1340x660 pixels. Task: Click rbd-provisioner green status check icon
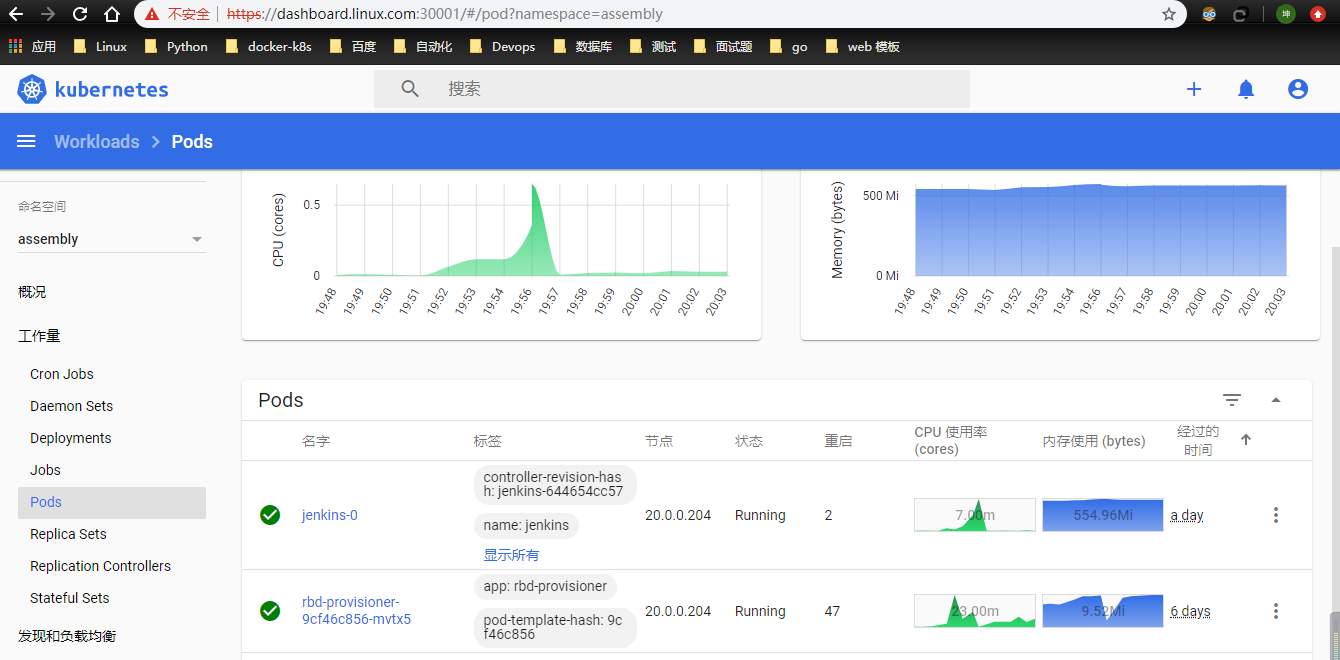point(269,610)
